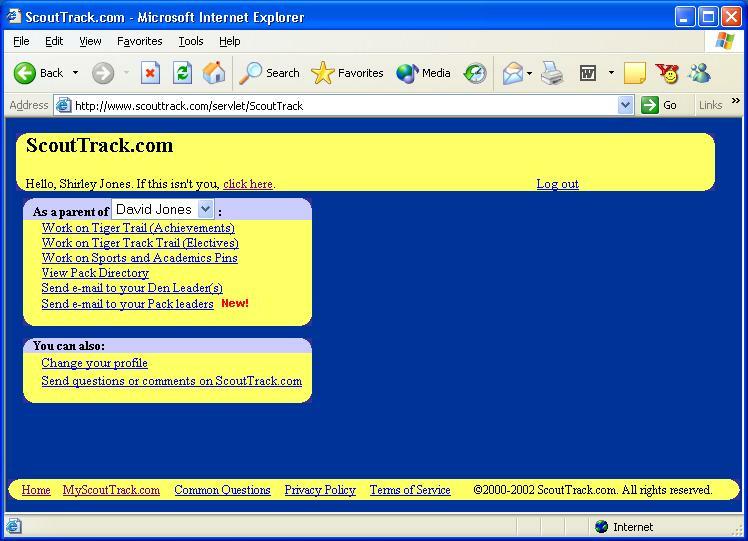Refresh the page with green arrows icon
Screen dimensions: 748x541
182,73
